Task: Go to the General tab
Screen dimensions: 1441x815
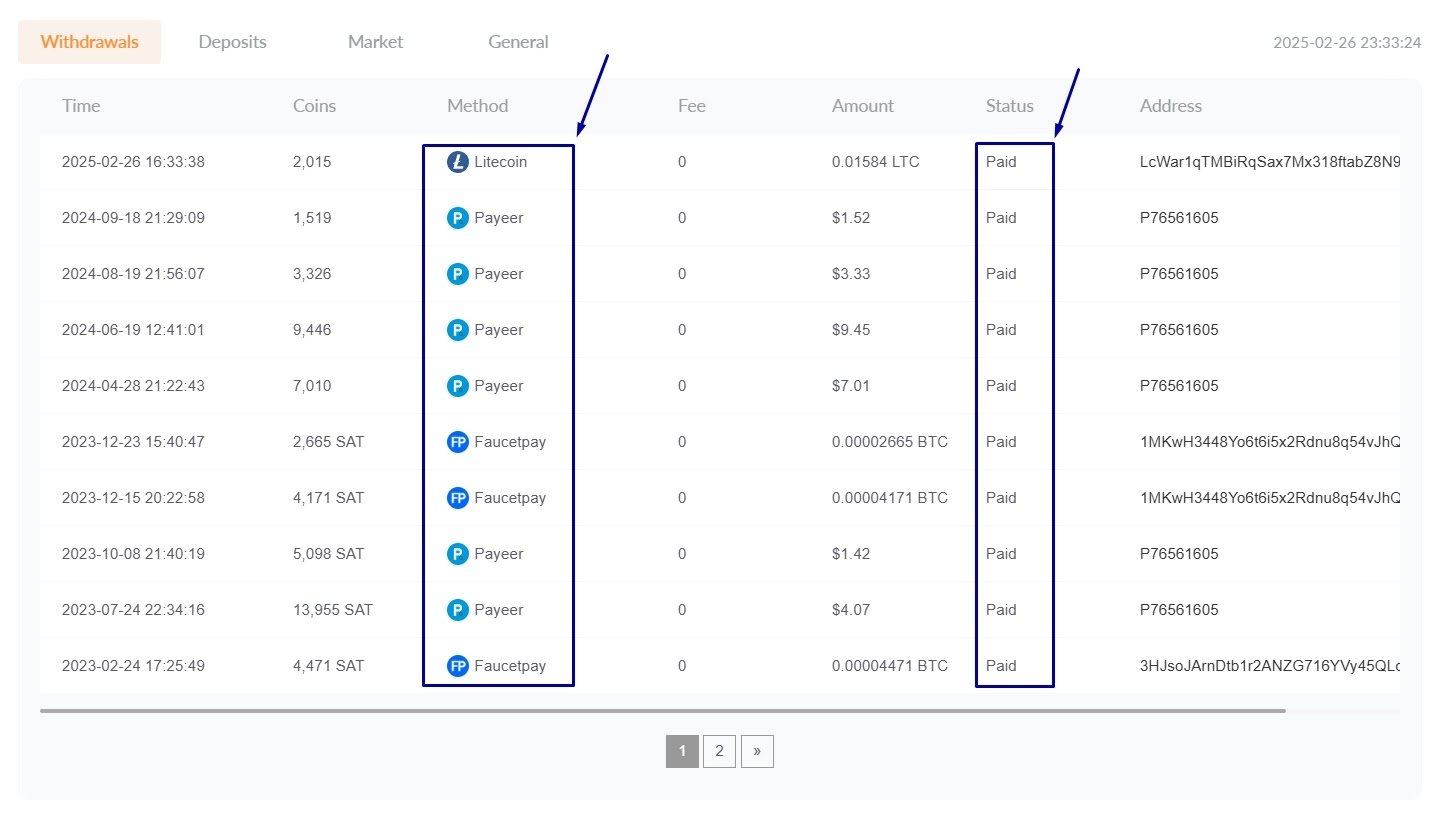Action: tap(518, 42)
